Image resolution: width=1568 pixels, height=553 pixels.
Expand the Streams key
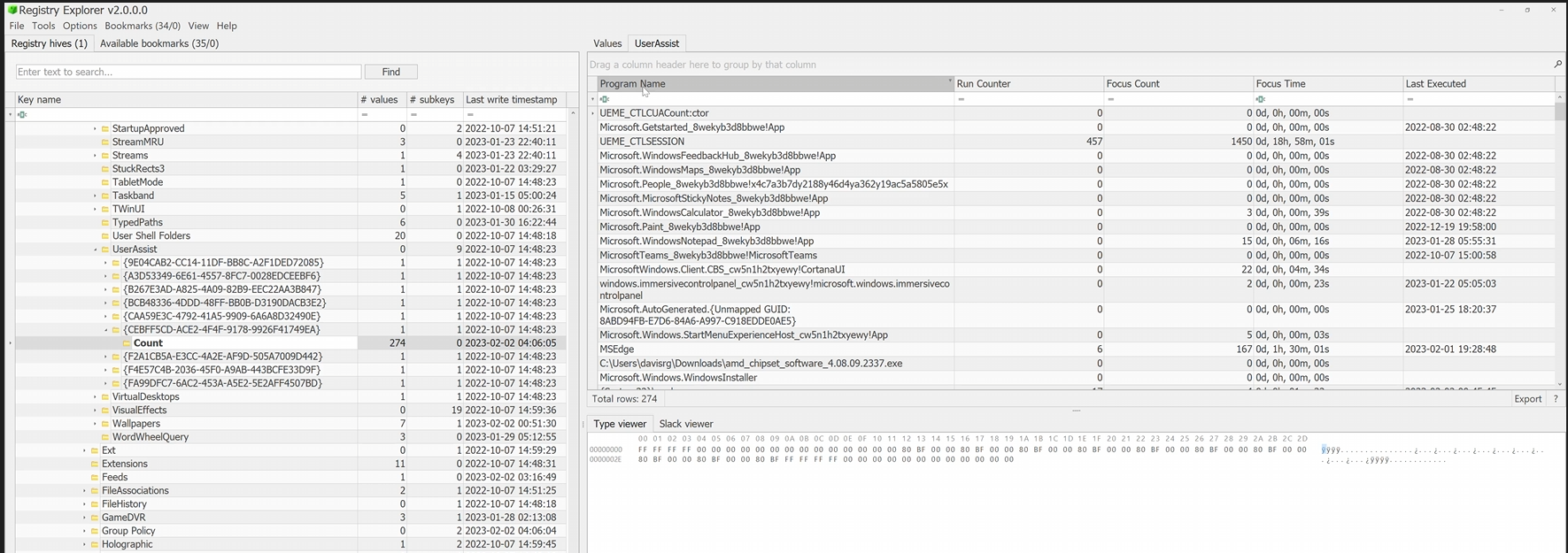pyautogui.click(x=95, y=156)
